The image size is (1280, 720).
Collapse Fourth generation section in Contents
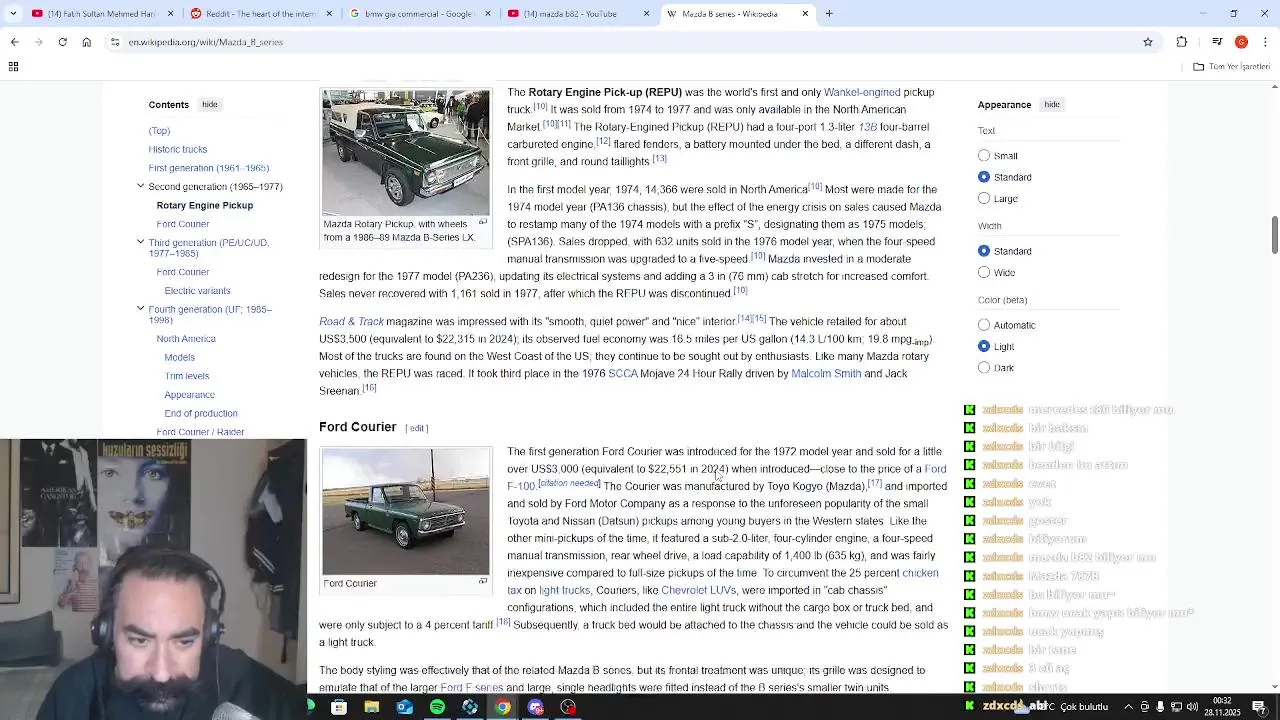[141, 309]
